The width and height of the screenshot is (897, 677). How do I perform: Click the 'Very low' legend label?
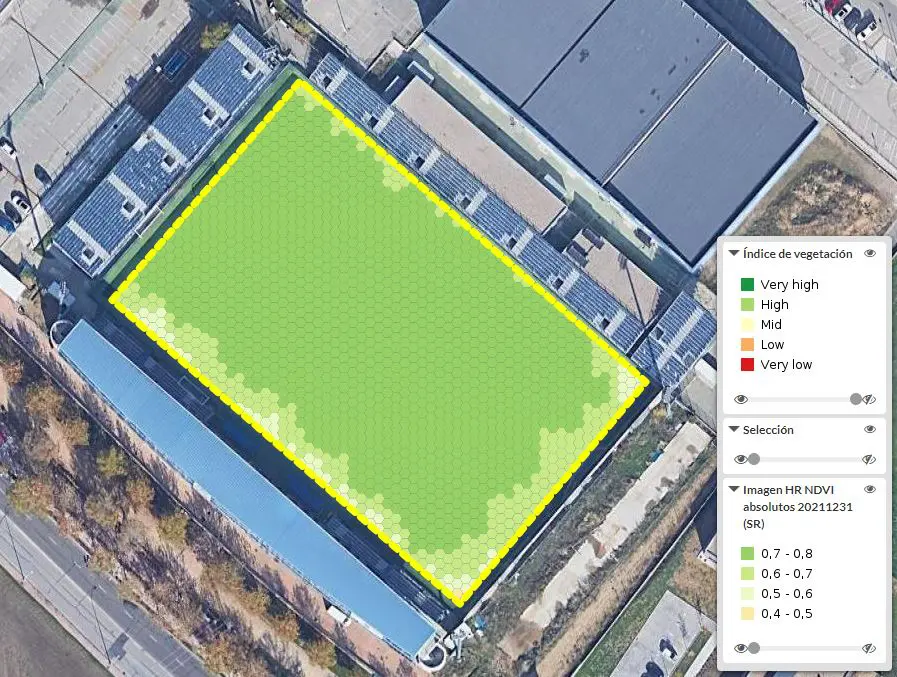tap(786, 365)
